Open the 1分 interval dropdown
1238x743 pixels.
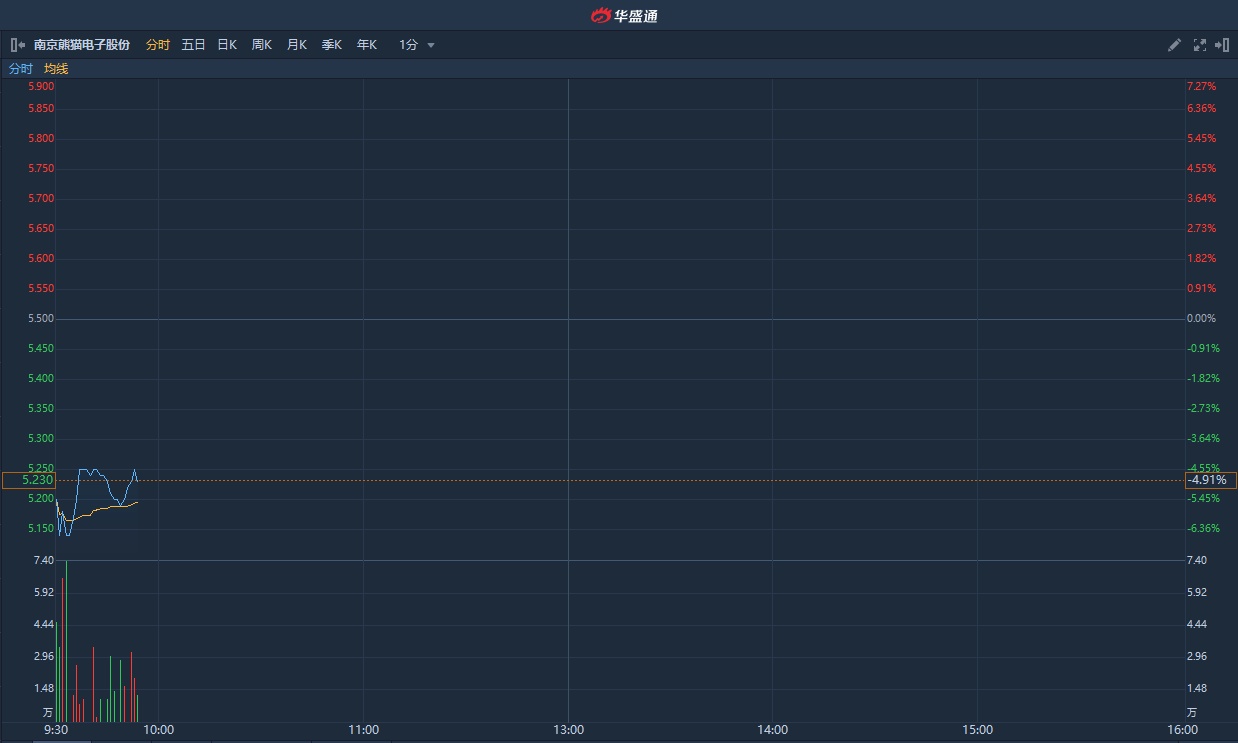pyautogui.click(x=409, y=45)
